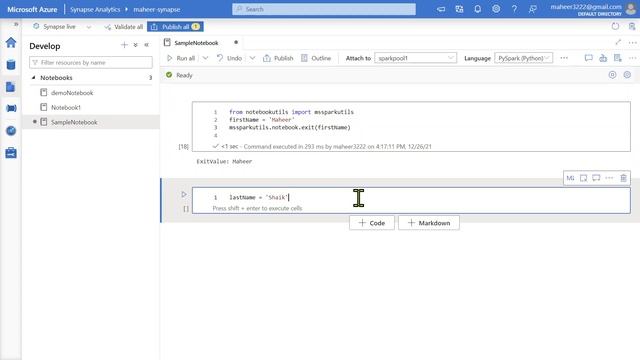The image size is (640, 360).
Task: Open the Attach to sparkpool1 dropdown
Action: point(416,58)
